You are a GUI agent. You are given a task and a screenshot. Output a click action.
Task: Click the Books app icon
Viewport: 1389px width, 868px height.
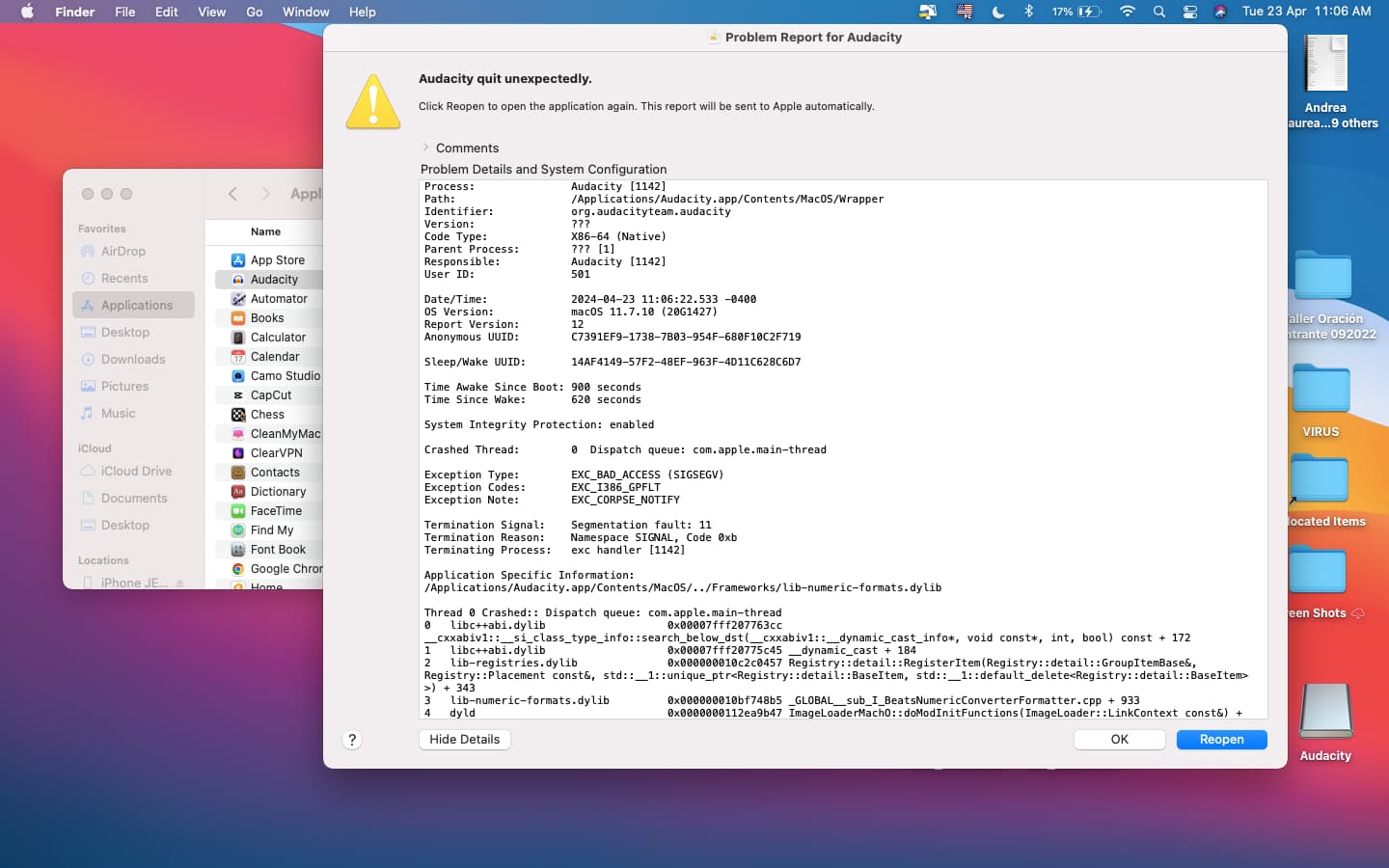238,318
